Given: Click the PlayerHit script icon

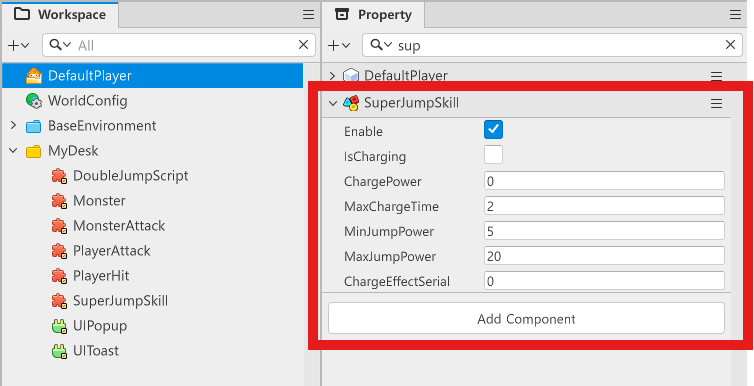Looking at the screenshot, I should (59, 276).
